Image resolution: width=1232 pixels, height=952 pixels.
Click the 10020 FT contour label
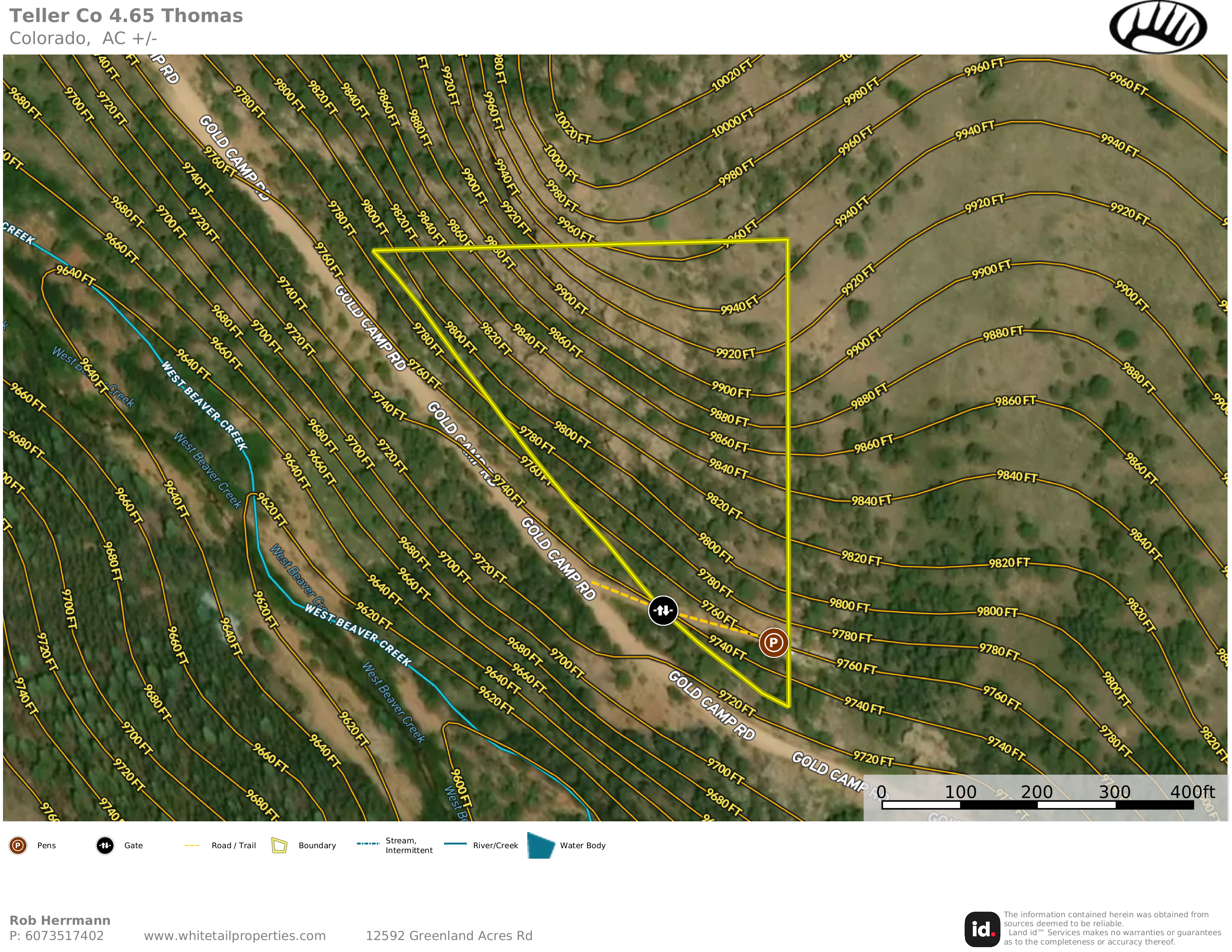[x=732, y=74]
